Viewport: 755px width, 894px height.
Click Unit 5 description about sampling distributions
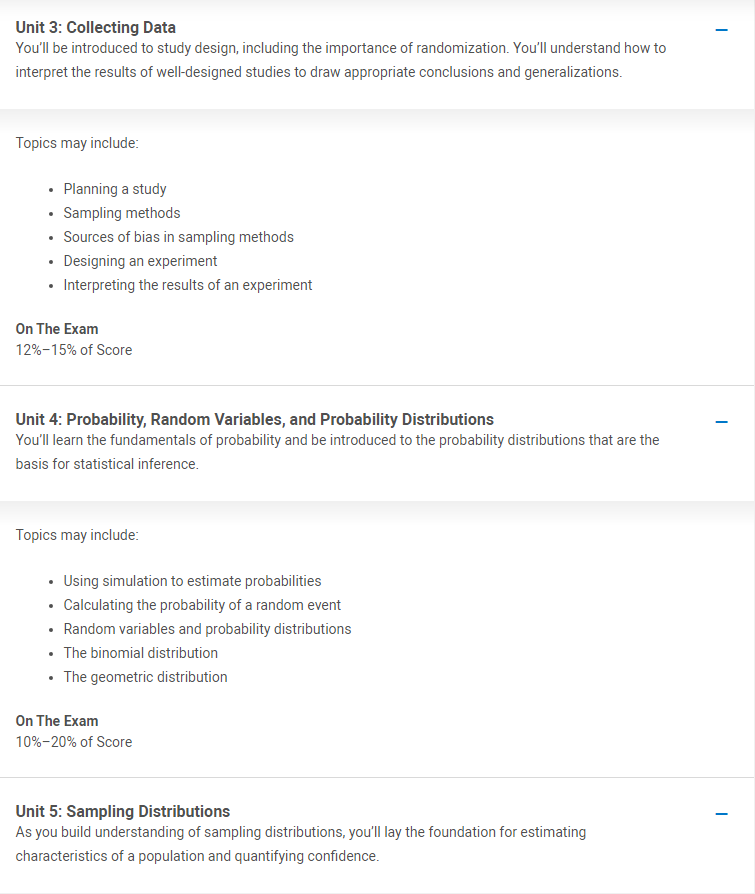pyautogui.click(x=301, y=844)
